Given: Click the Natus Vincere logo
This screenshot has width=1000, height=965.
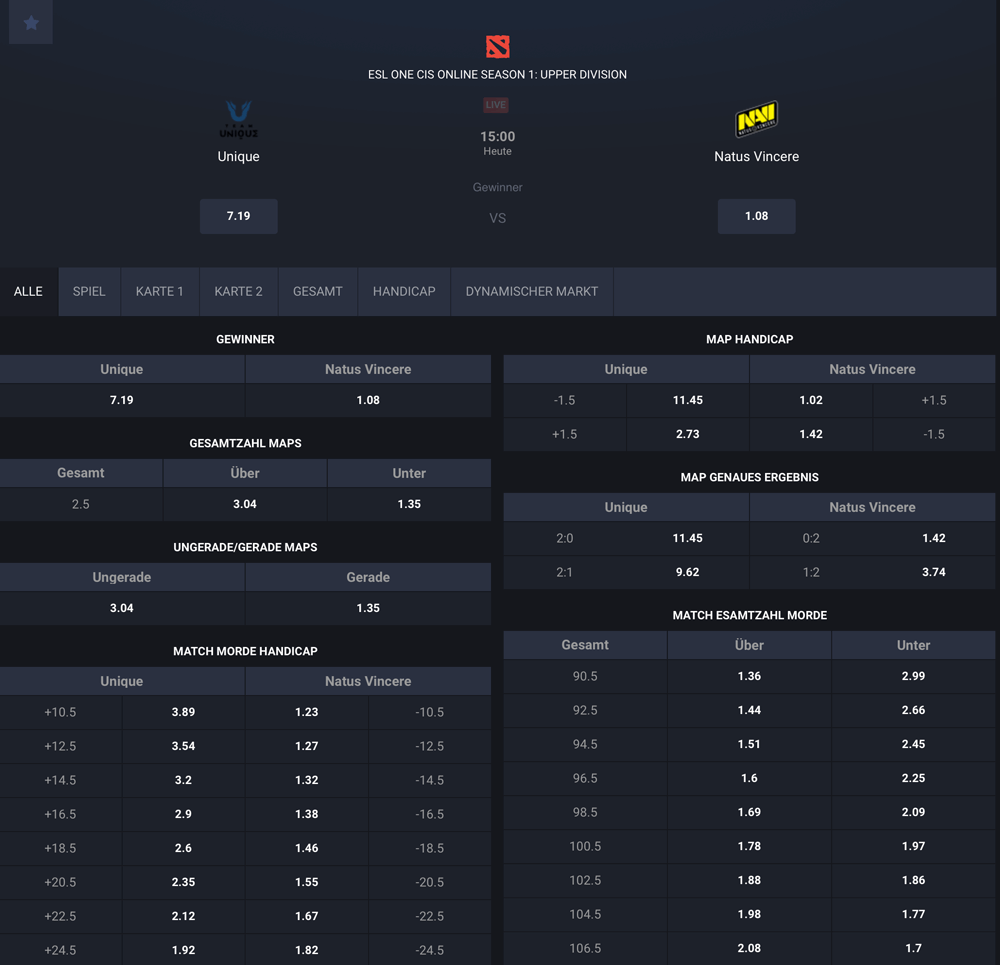Looking at the screenshot, I should point(756,119).
